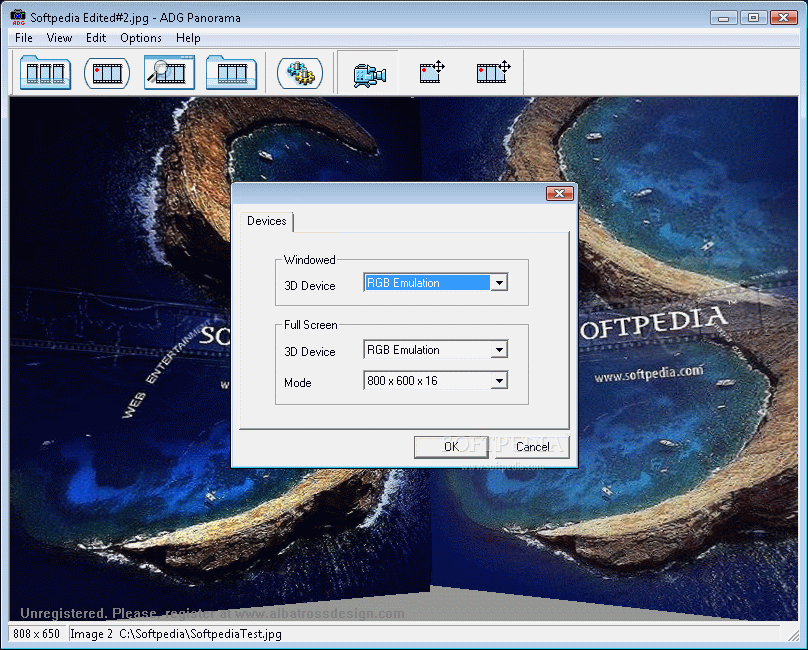Click the Windowed group label
Image resolution: width=808 pixels, height=650 pixels.
point(310,260)
